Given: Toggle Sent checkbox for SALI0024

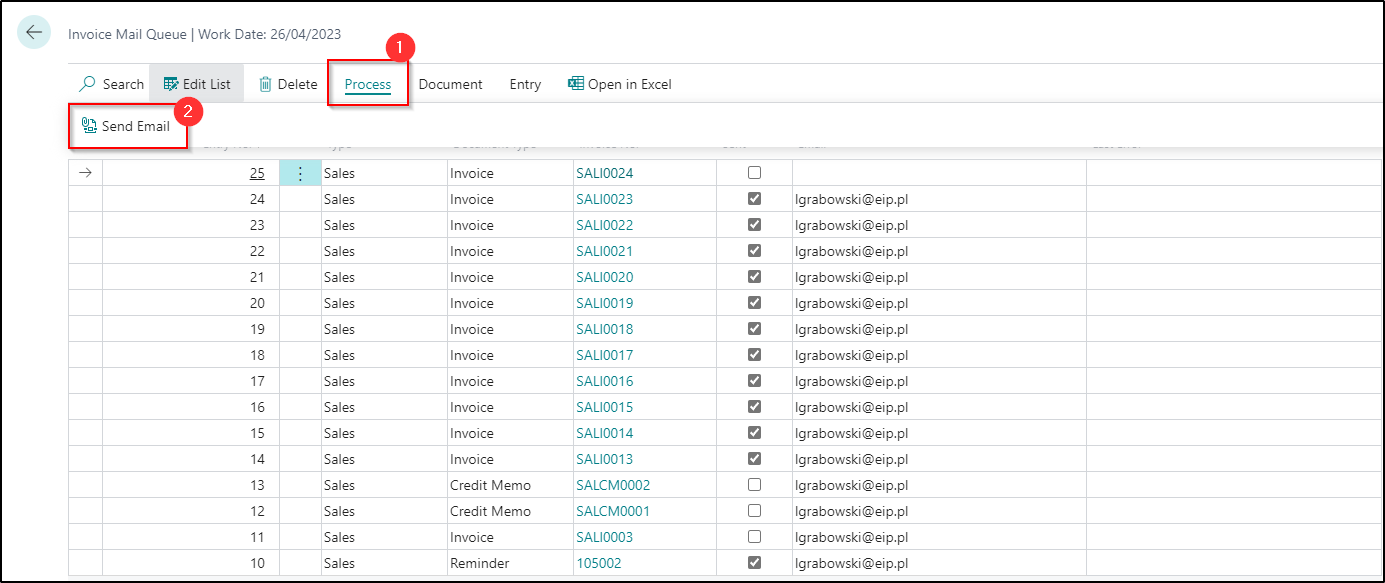Looking at the screenshot, I should [755, 173].
